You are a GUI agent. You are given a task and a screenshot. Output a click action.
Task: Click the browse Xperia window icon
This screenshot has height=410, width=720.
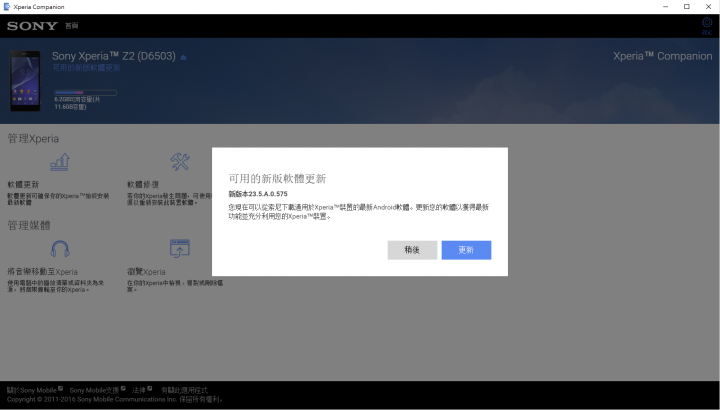click(x=180, y=248)
